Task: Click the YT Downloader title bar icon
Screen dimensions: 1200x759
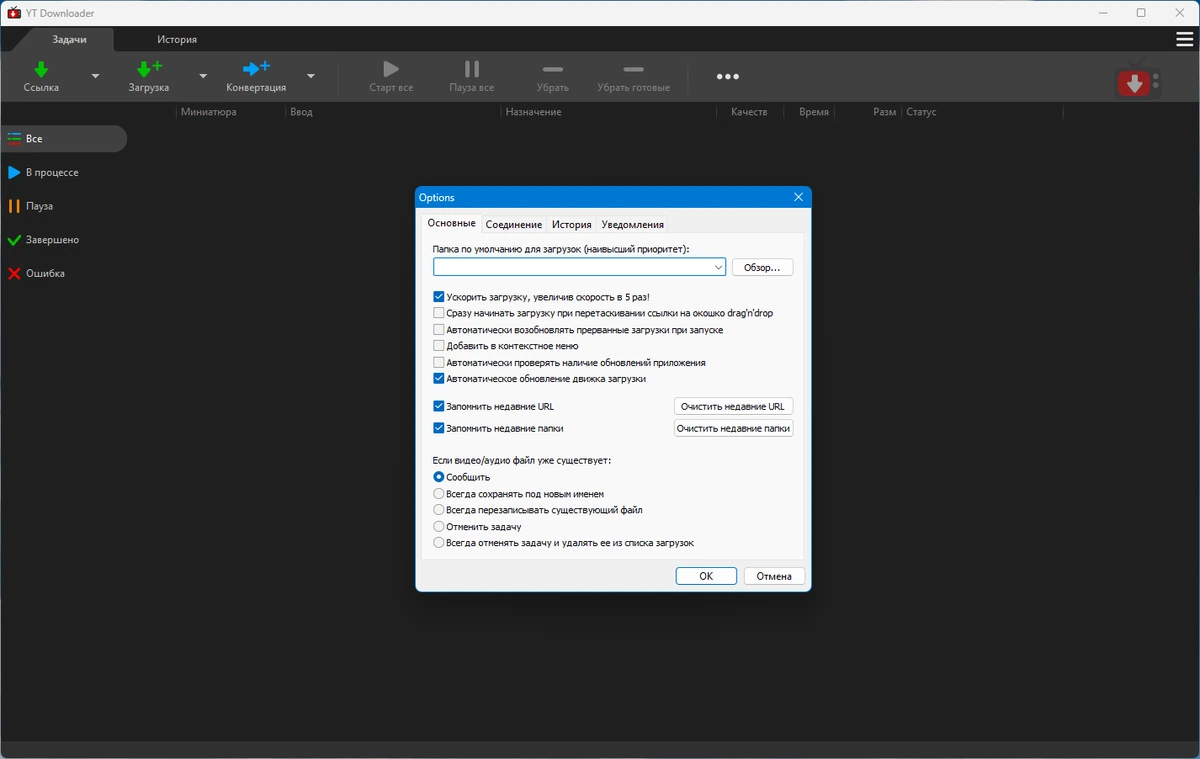Action: (x=14, y=13)
